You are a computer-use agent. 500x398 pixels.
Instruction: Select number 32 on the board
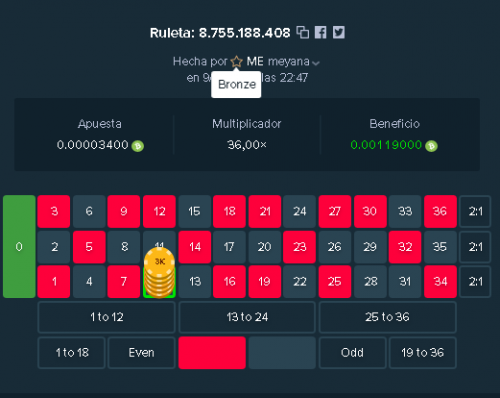click(x=405, y=247)
